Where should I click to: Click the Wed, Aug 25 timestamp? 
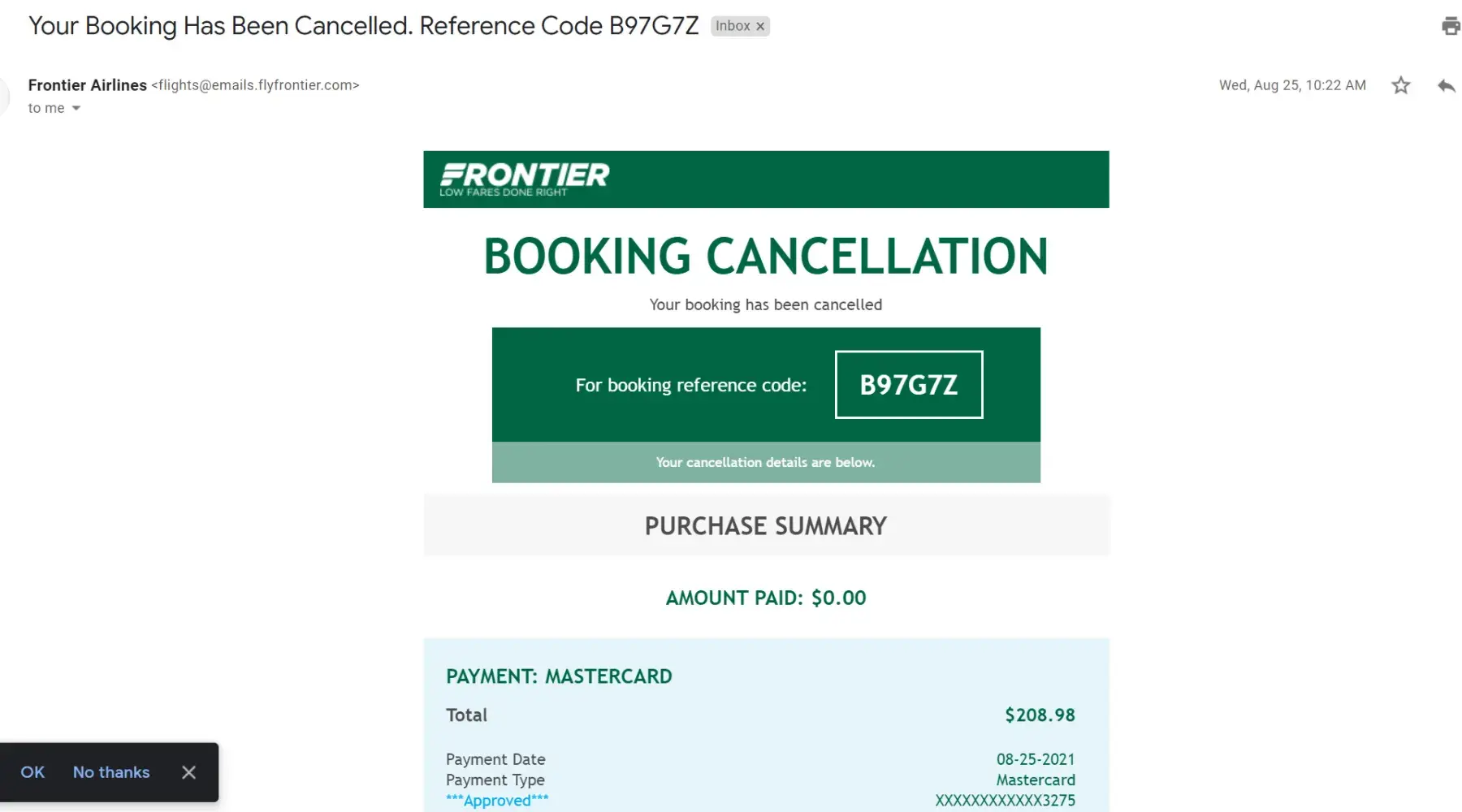pos(1291,85)
